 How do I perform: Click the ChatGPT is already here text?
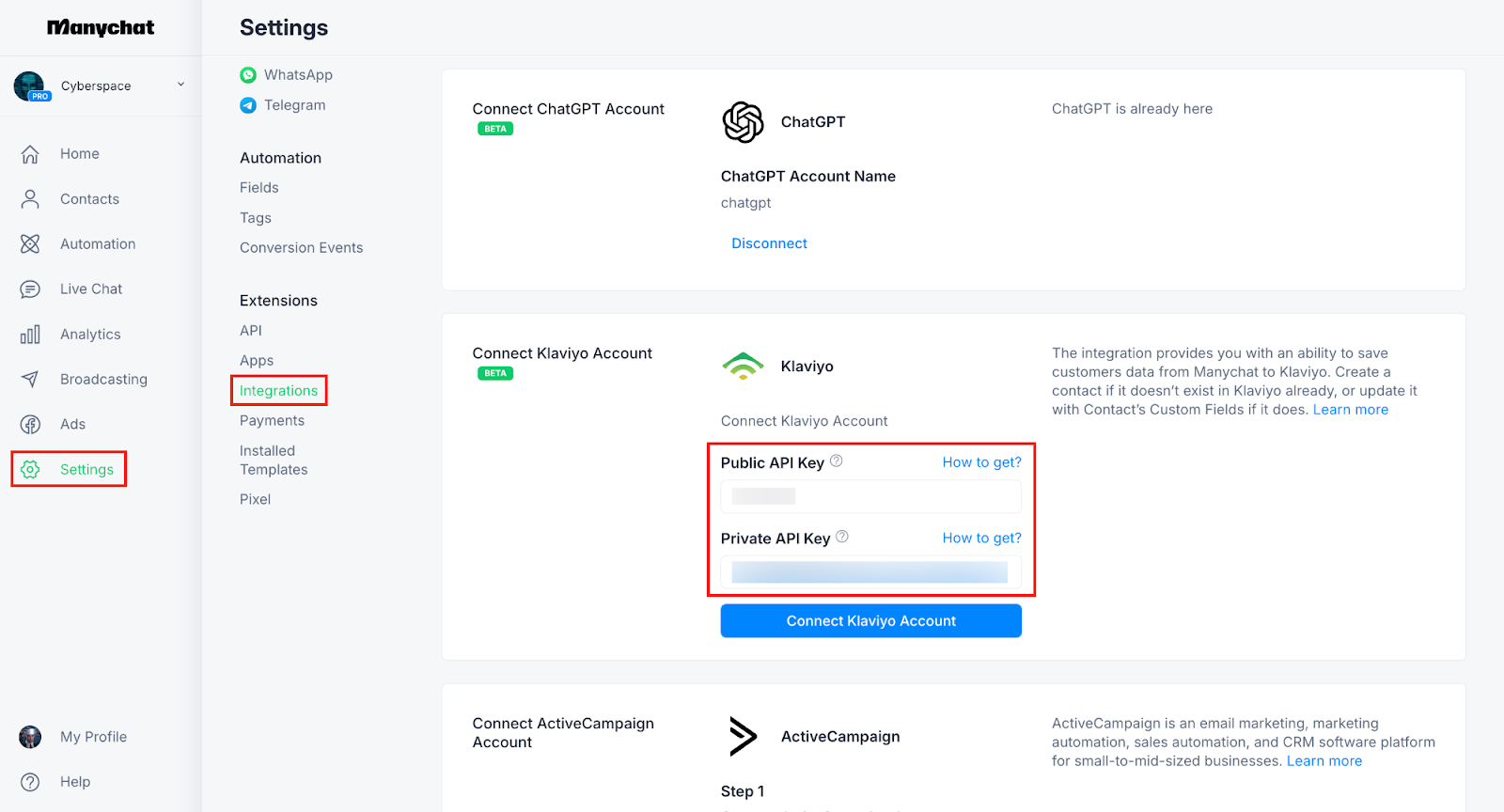pyautogui.click(x=1132, y=109)
